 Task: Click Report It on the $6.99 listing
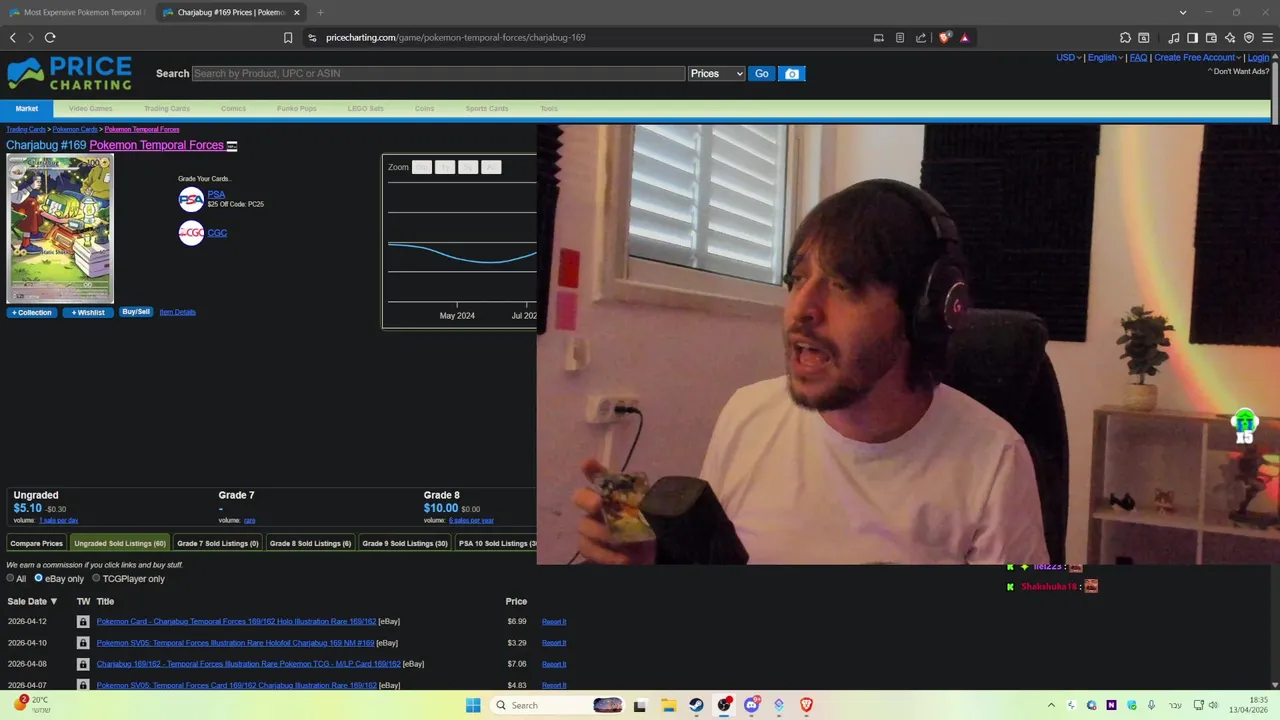(554, 622)
